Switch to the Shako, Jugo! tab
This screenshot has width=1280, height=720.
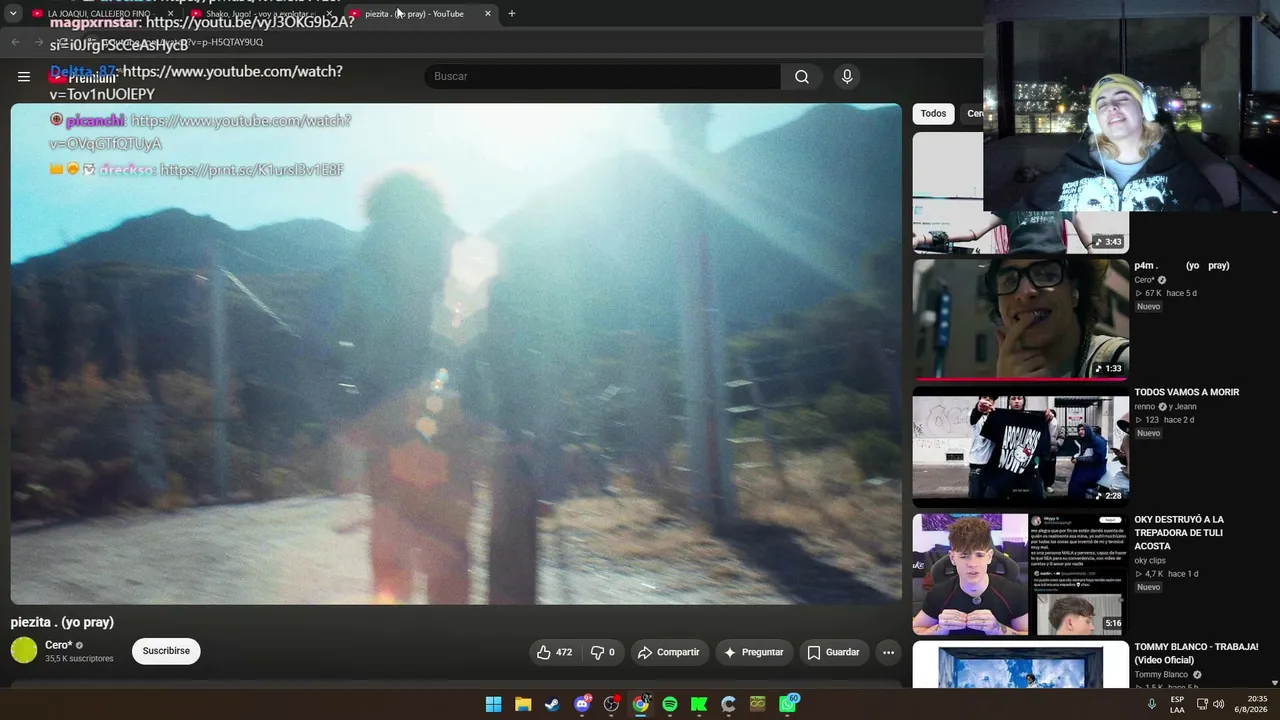pos(262,14)
